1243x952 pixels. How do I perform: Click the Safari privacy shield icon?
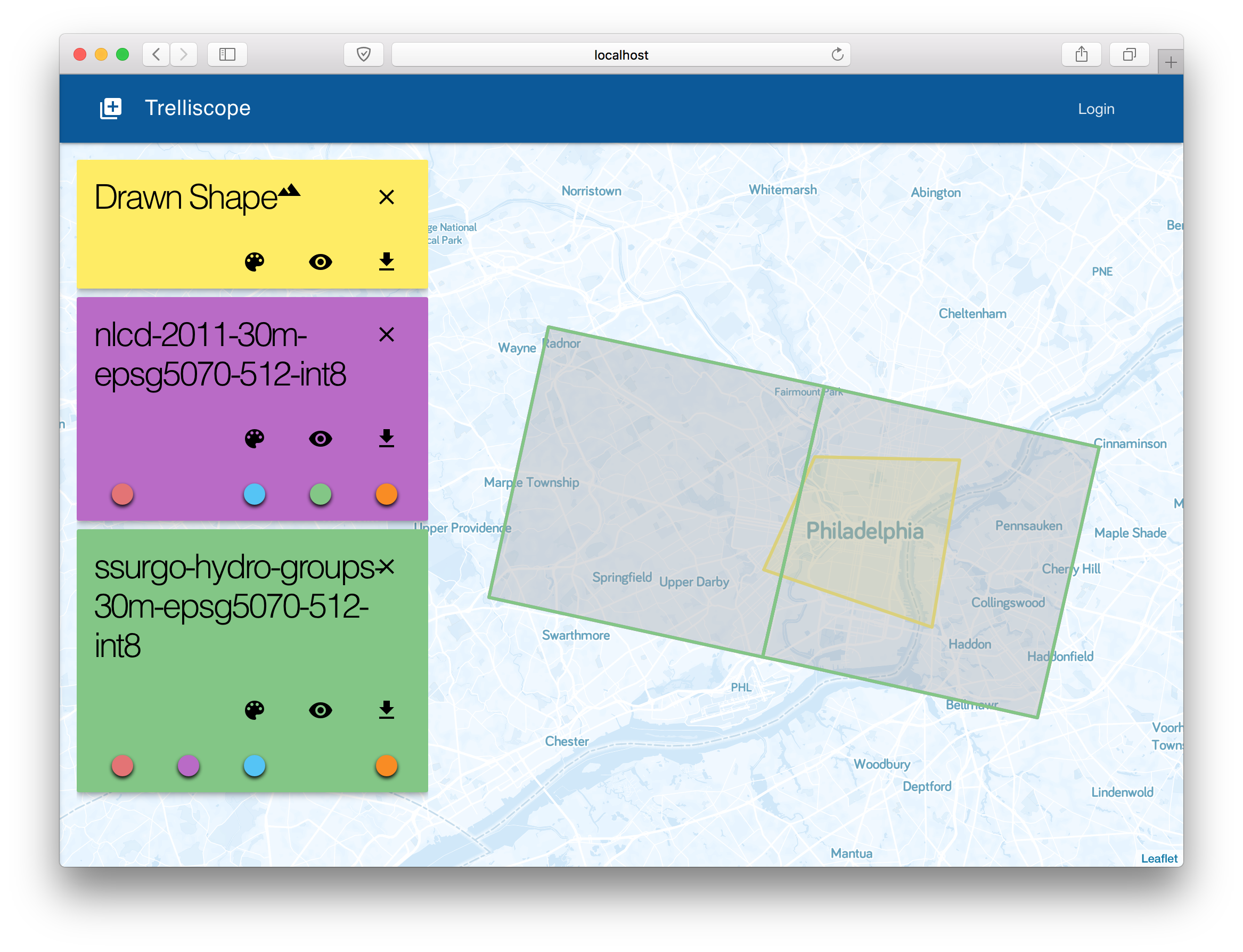click(x=363, y=54)
